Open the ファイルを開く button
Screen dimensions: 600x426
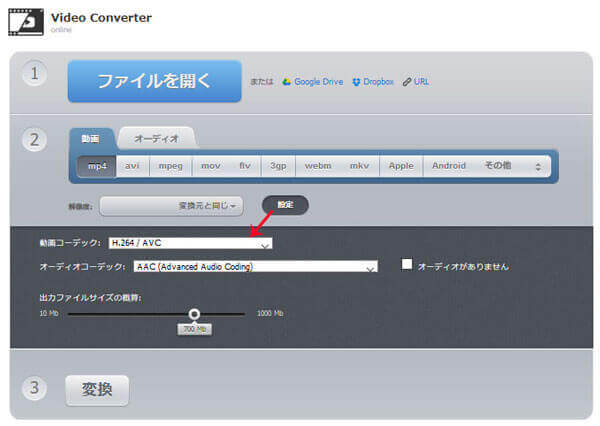coord(155,81)
